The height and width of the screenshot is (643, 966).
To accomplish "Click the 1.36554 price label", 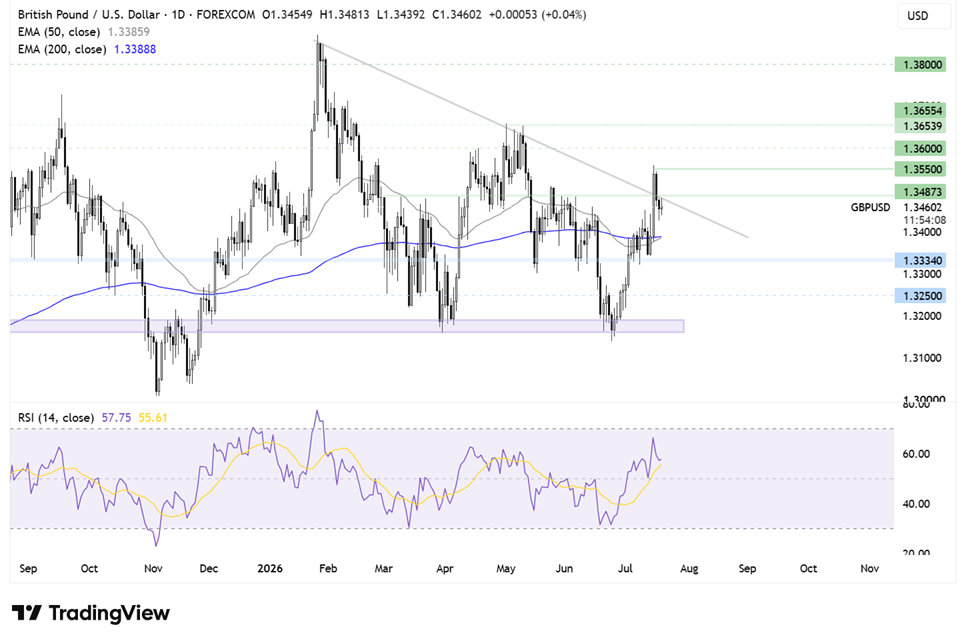I will (x=920, y=111).
